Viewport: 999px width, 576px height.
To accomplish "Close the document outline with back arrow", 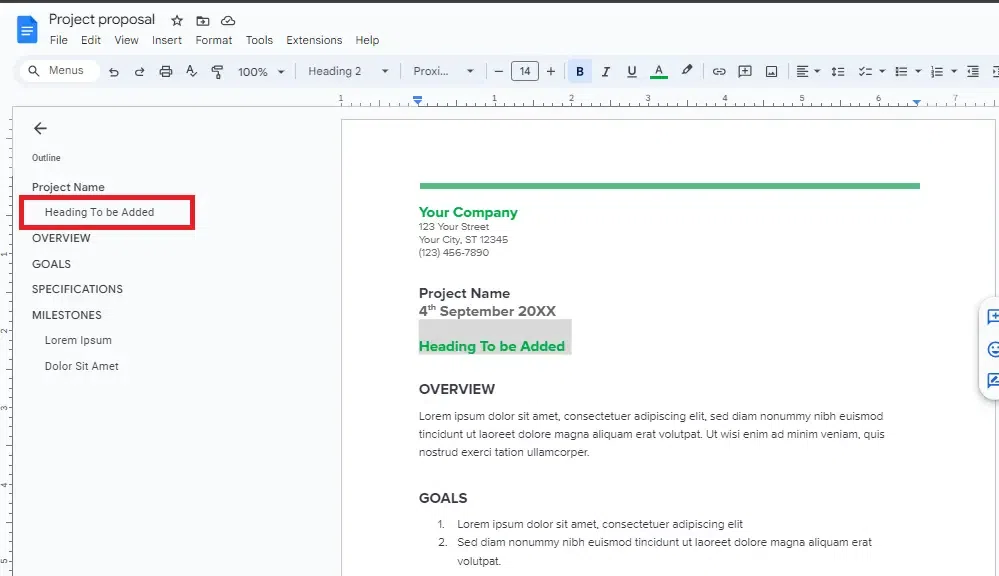I will [40, 129].
